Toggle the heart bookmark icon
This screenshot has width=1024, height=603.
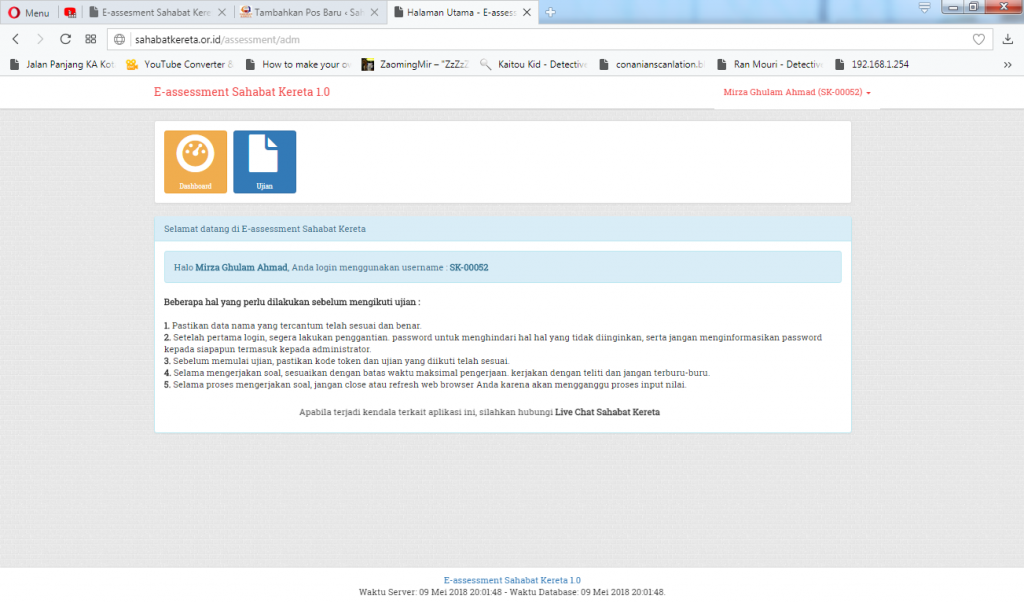point(981,41)
